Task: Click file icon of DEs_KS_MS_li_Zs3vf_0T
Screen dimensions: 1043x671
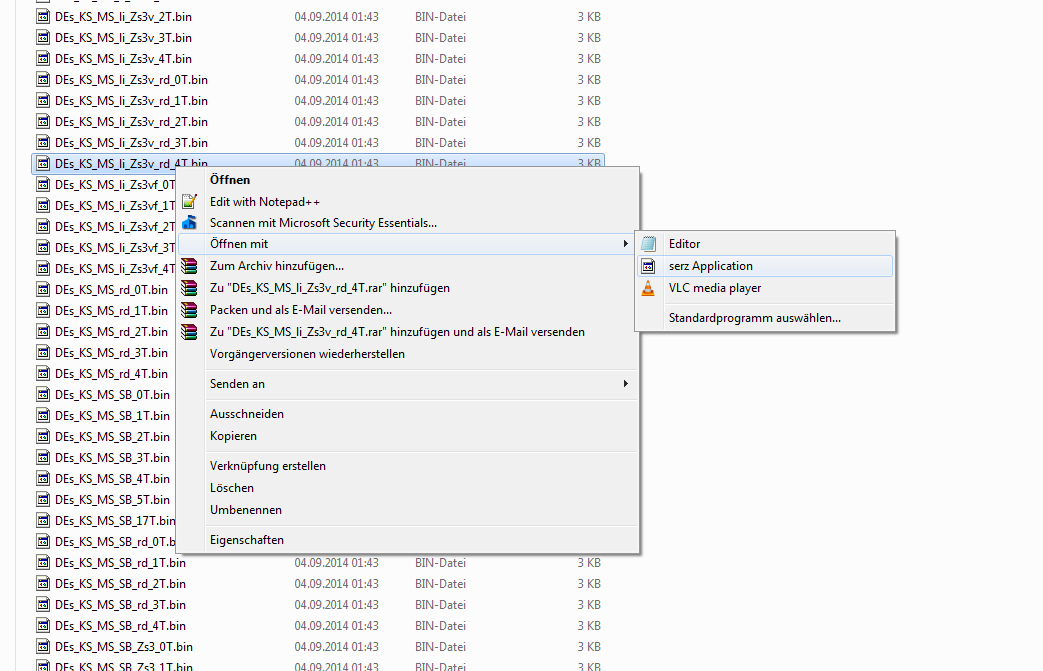Action: click(x=43, y=184)
